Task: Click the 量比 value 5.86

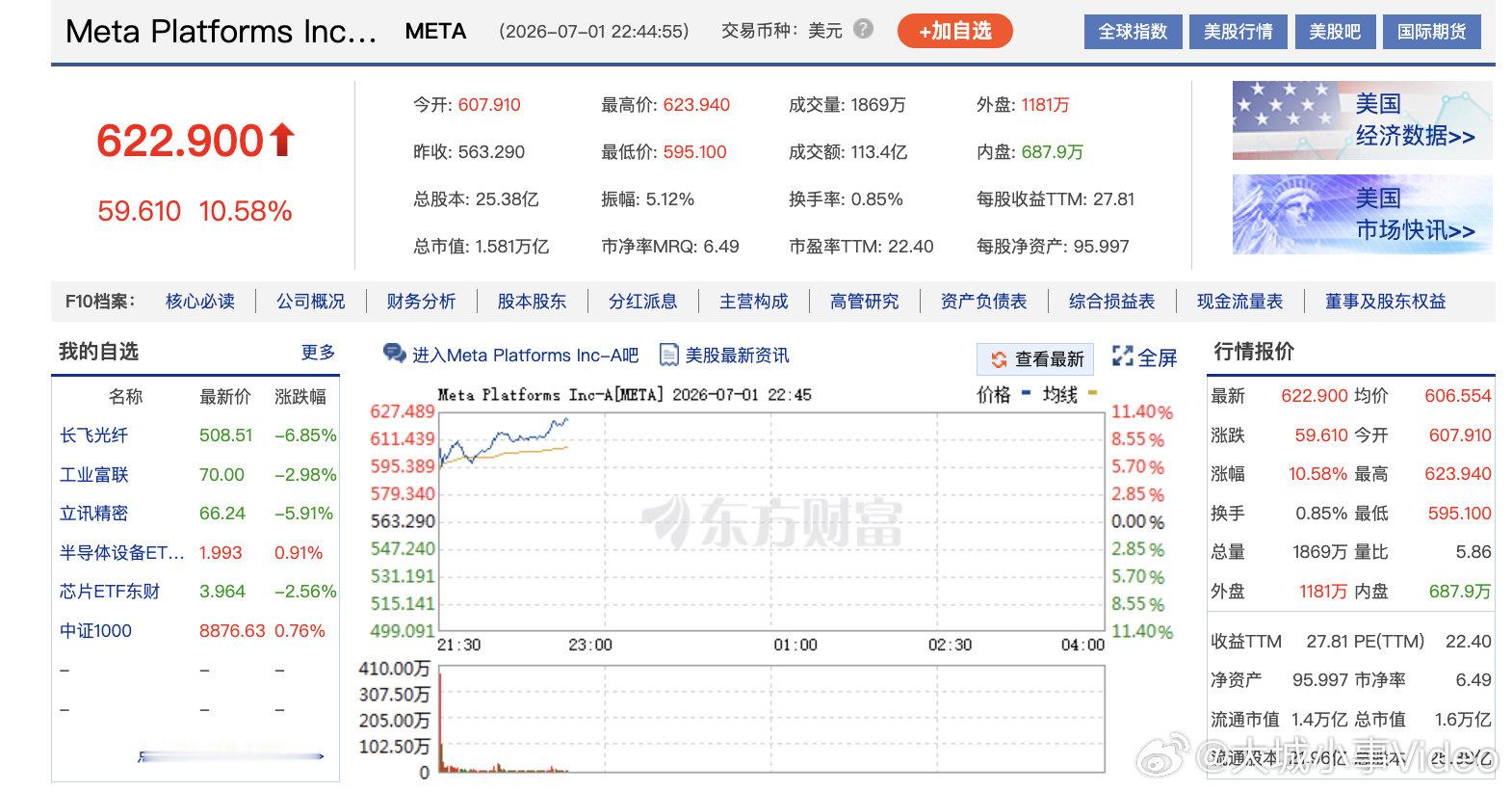Action: pos(1473,552)
